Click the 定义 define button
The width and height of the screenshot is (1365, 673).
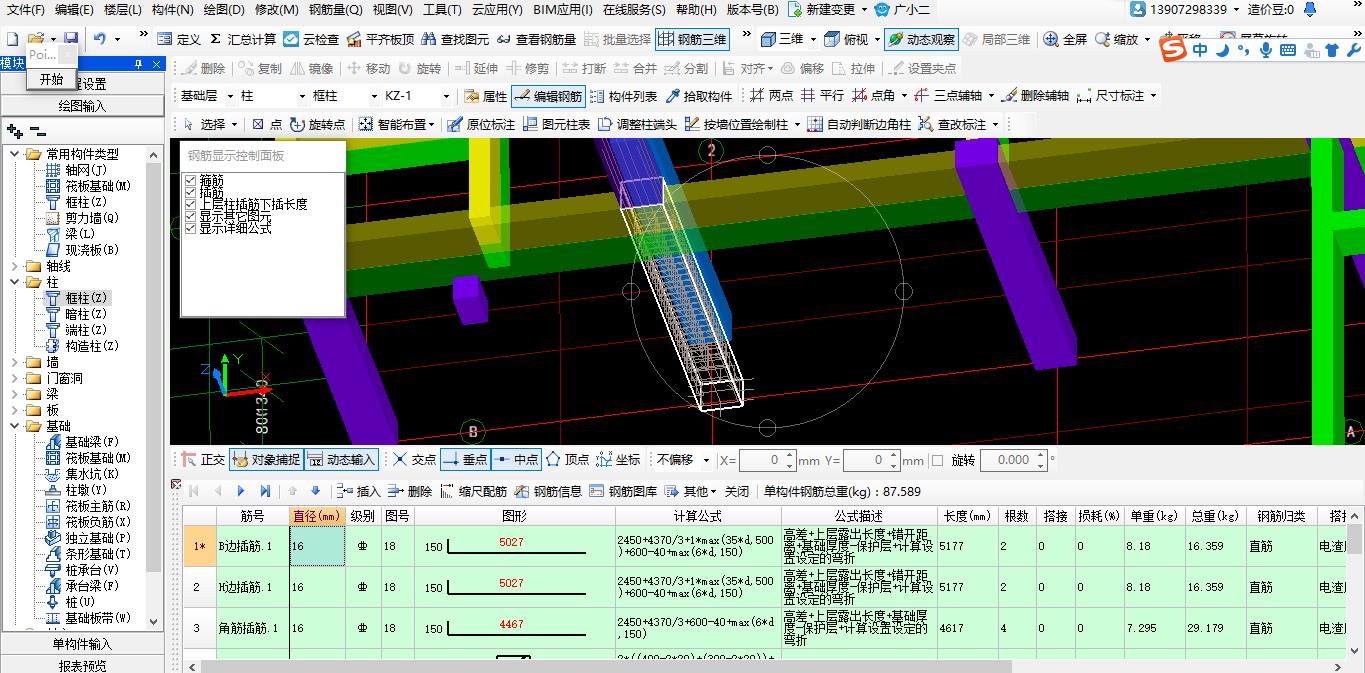[x=179, y=39]
